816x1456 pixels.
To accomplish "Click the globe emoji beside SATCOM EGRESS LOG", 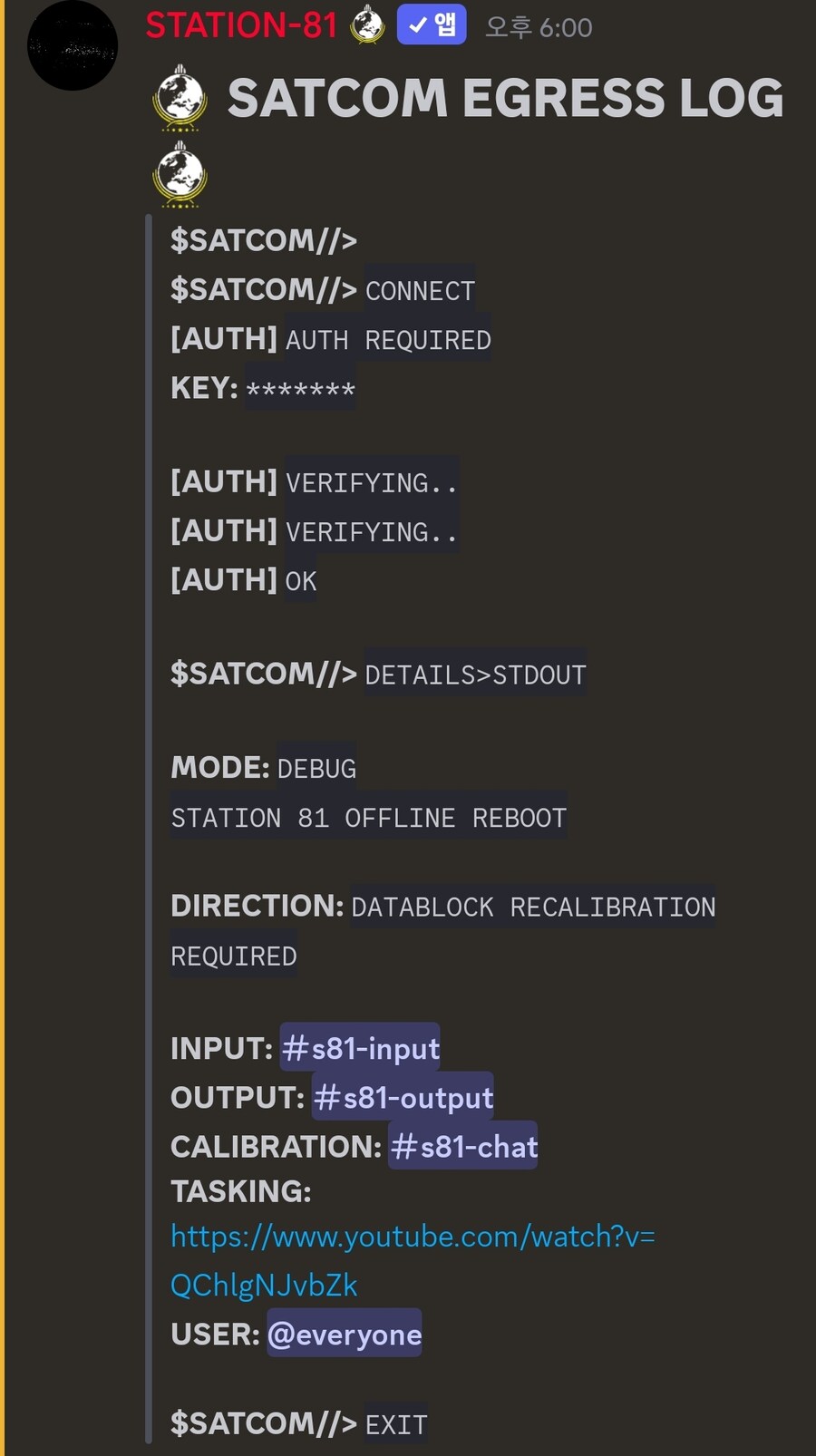I will (x=180, y=98).
